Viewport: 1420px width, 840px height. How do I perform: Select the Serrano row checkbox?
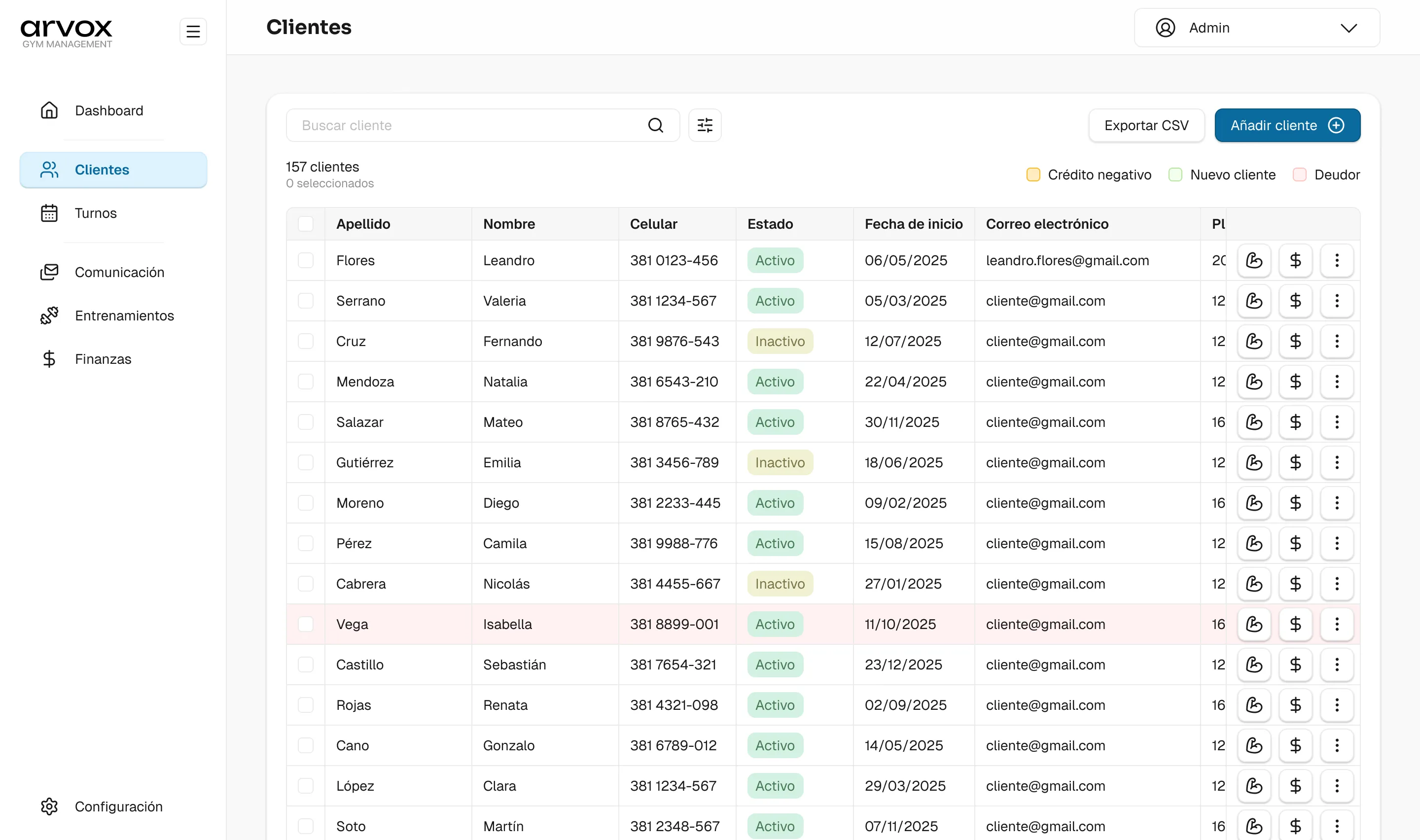click(x=306, y=301)
